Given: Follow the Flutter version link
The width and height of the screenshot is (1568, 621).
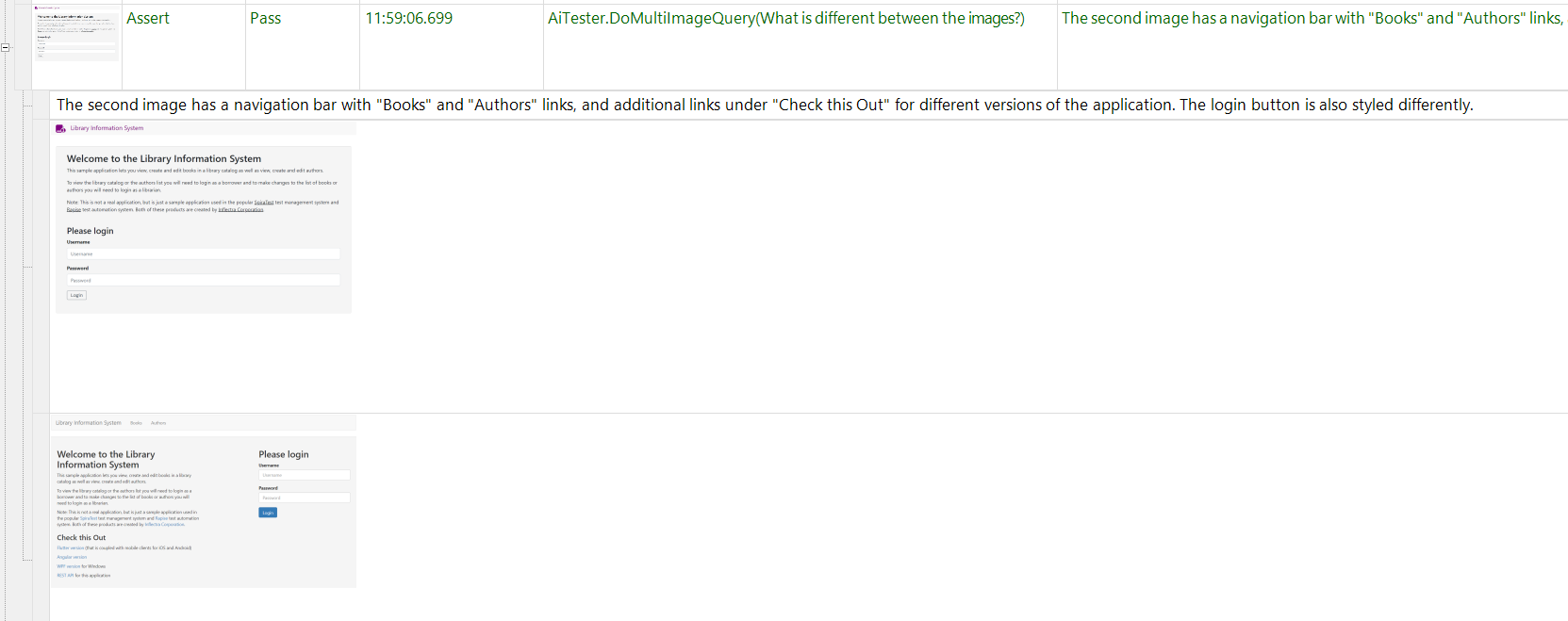Looking at the screenshot, I should [x=70, y=547].
